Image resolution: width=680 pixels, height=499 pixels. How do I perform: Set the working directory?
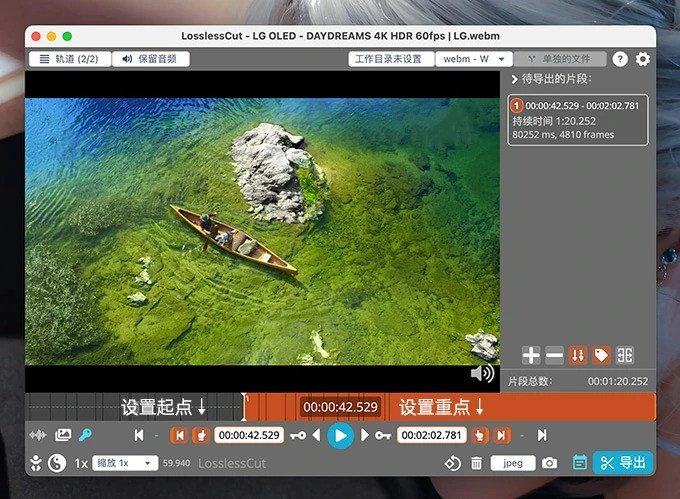[391, 59]
